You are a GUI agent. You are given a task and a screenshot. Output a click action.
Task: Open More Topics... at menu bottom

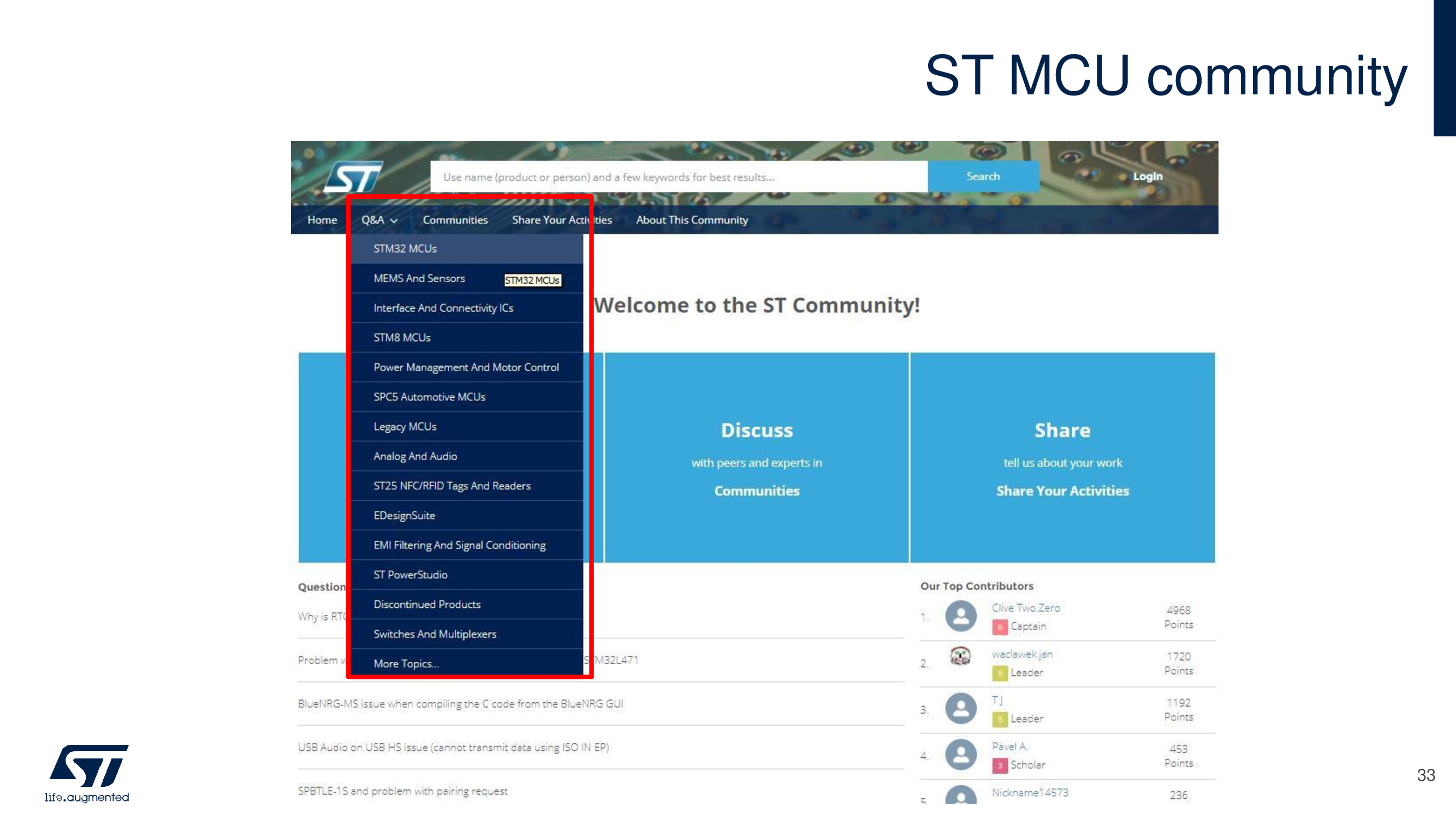[x=406, y=663]
